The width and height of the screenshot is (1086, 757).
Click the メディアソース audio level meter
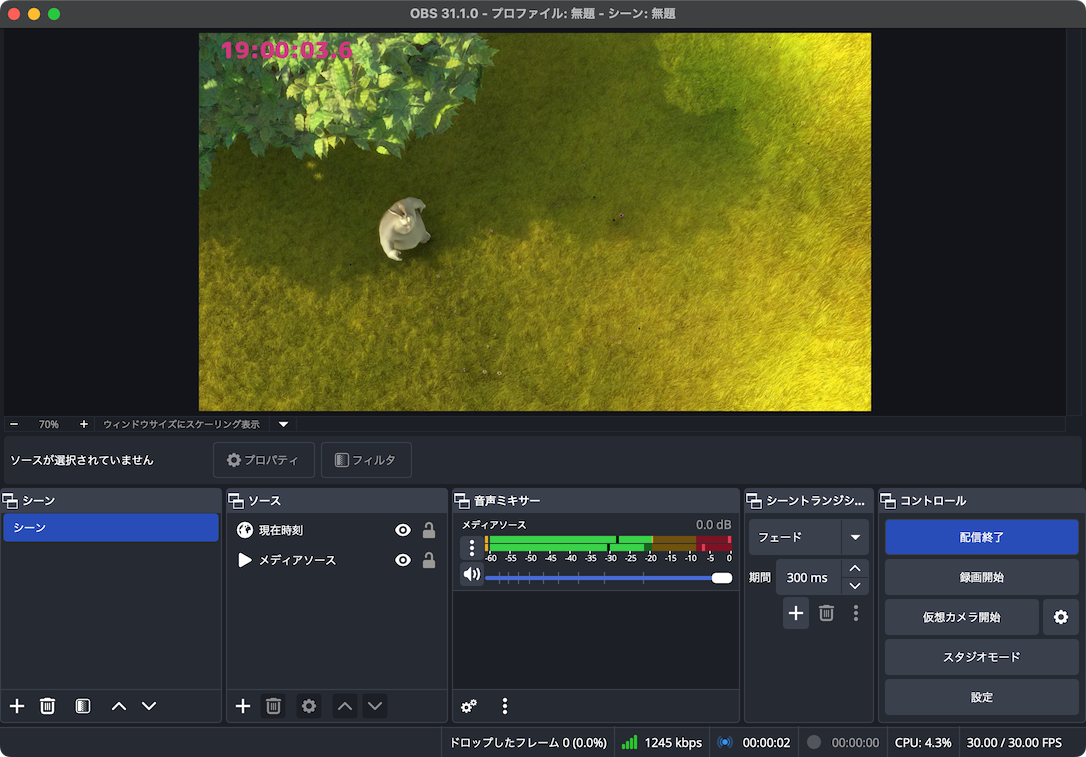[608, 544]
